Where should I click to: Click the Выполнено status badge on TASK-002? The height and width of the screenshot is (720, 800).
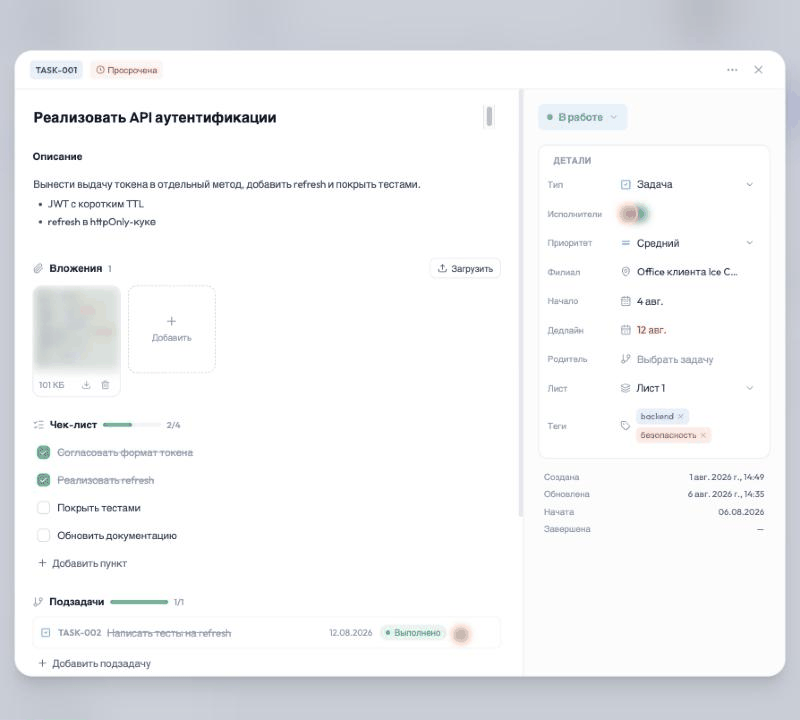click(x=413, y=633)
